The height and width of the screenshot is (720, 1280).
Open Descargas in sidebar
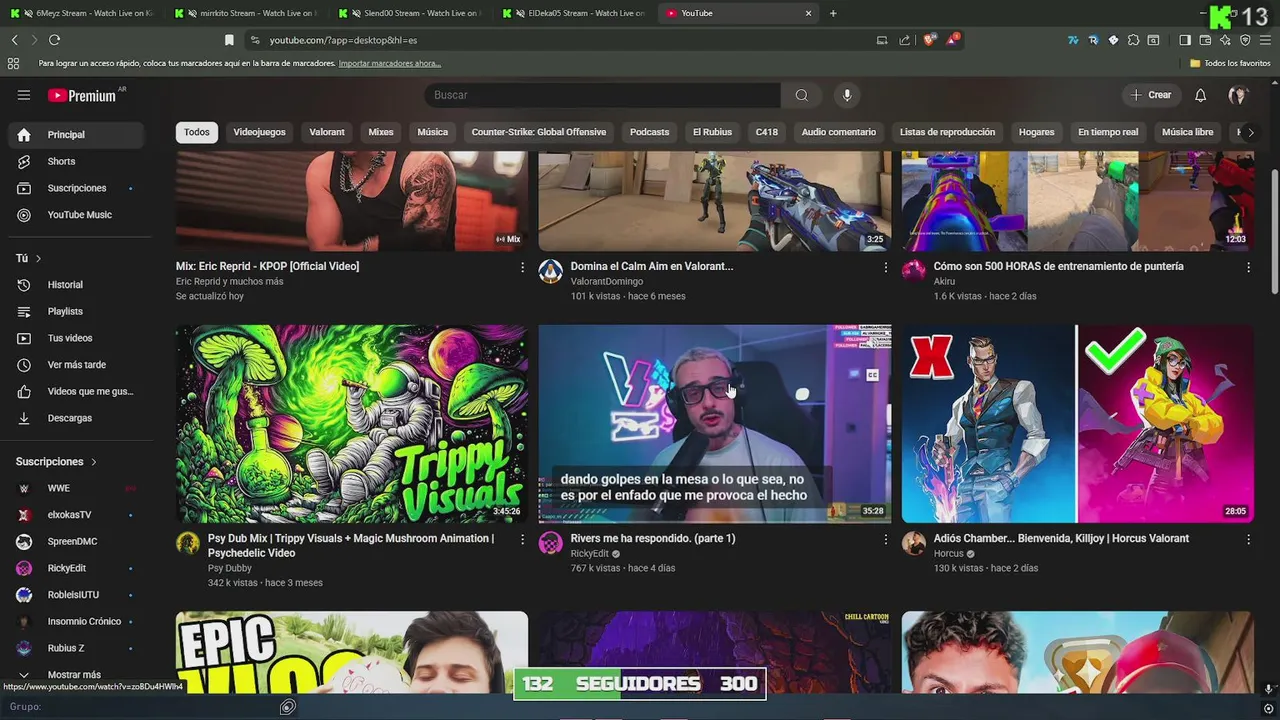(x=76, y=418)
